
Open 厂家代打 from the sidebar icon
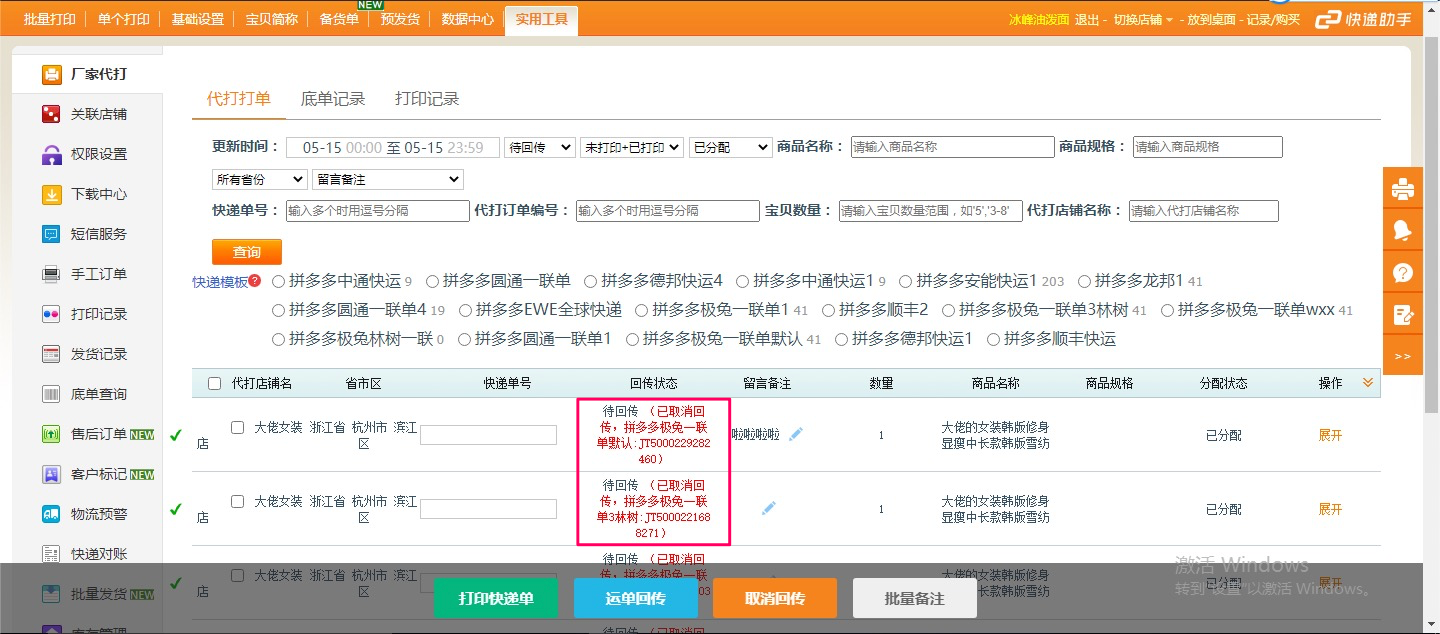pos(52,74)
